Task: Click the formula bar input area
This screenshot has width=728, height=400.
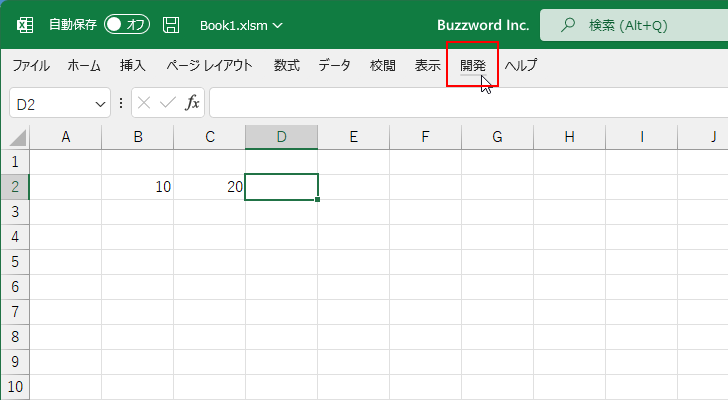Action: pos(468,103)
